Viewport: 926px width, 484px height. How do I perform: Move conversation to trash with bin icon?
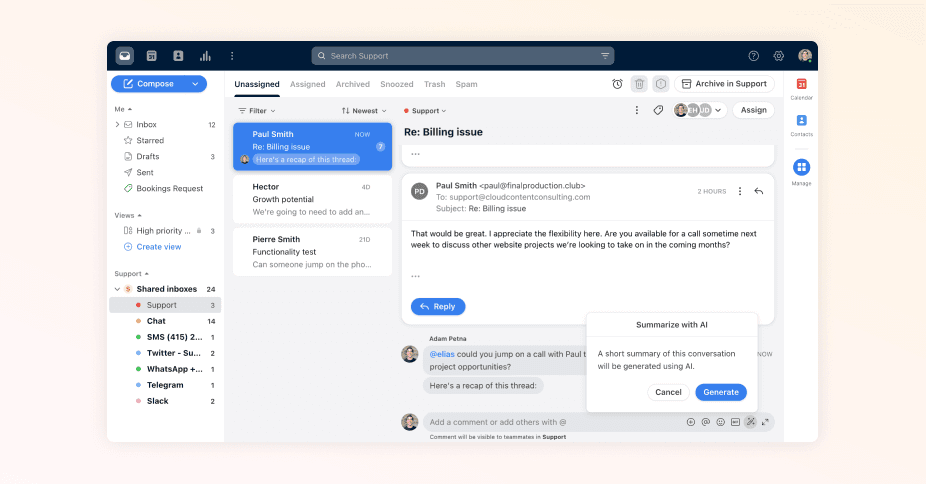639,84
